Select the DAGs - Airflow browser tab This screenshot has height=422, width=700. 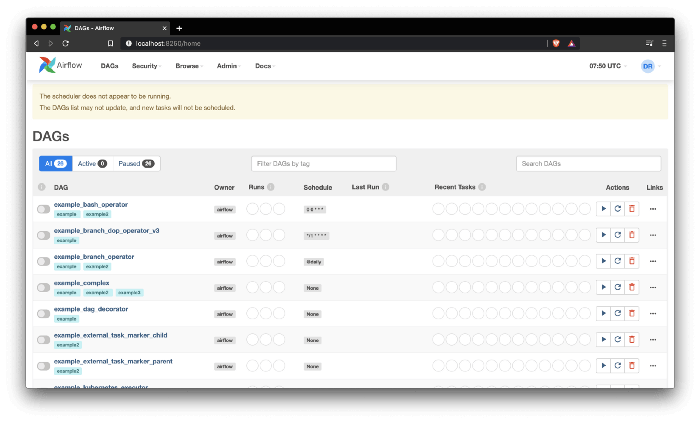(x=115, y=28)
